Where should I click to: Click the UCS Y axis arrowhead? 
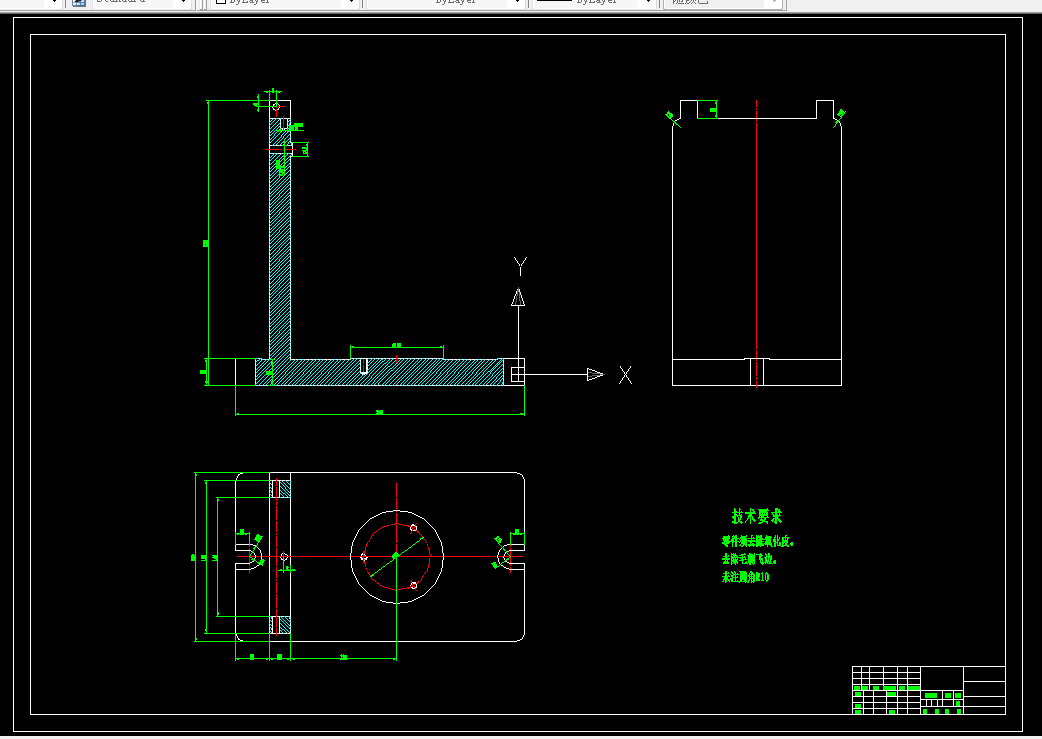coord(518,297)
